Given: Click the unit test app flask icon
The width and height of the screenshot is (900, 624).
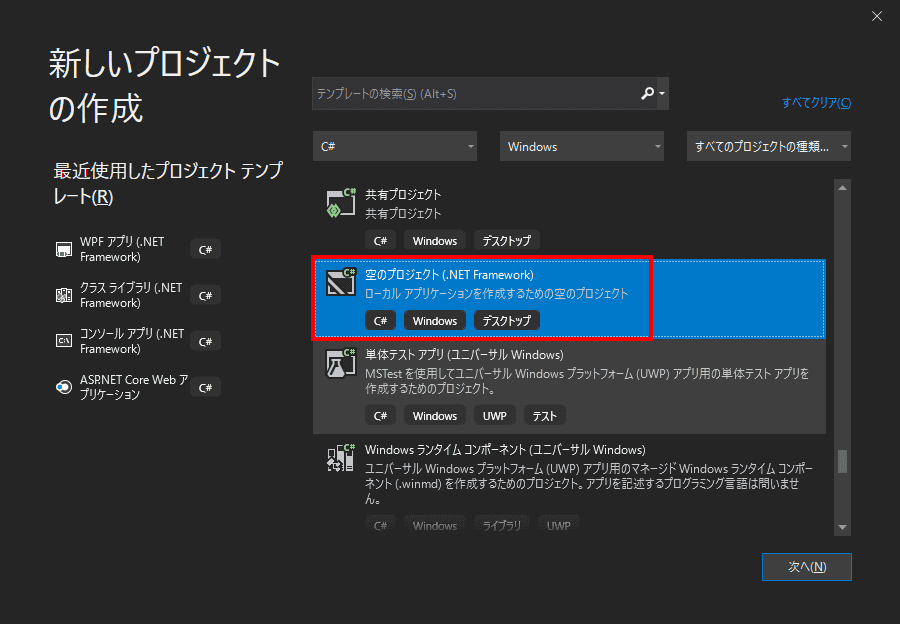Looking at the screenshot, I should click(341, 363).
